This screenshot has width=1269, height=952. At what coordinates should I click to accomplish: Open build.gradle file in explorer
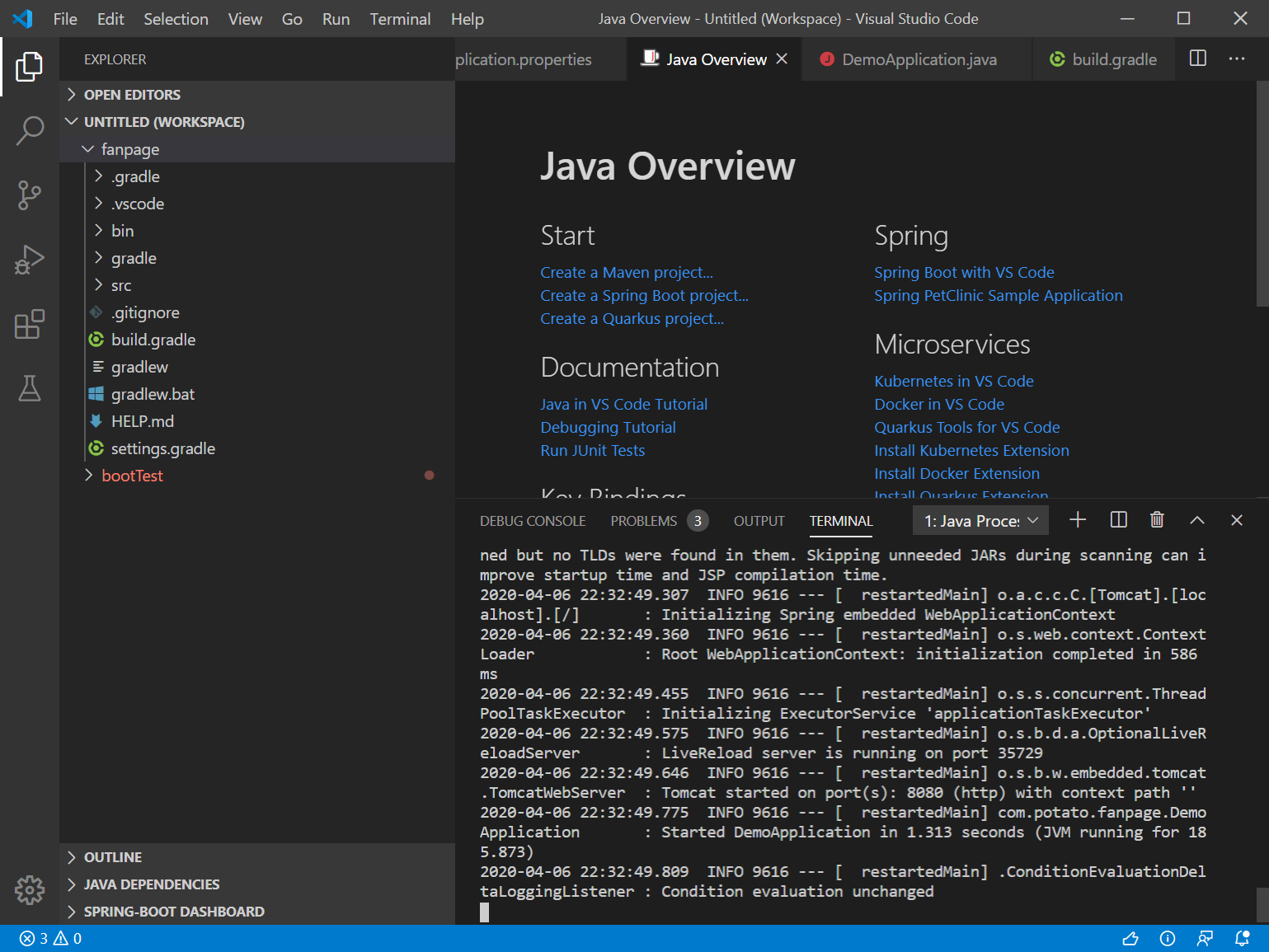click(257, 340)
